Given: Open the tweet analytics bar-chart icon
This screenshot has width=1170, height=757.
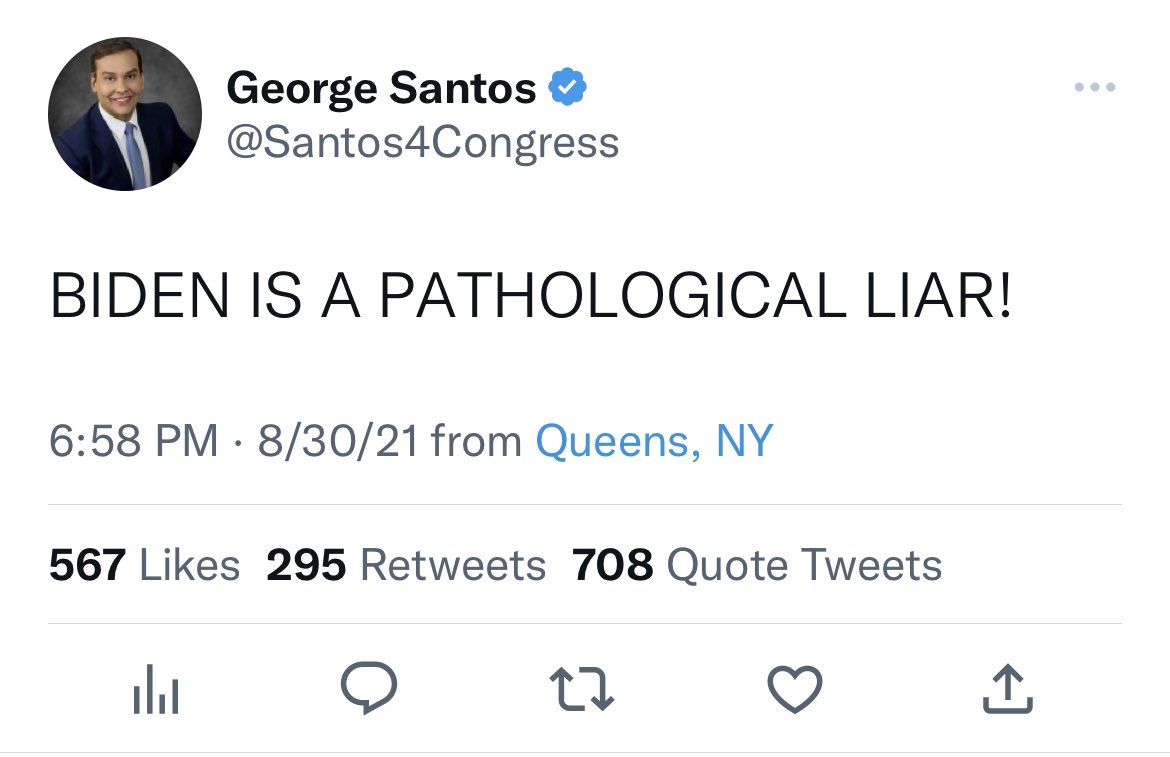Looking at the screenshot, I should pos(156,689).
